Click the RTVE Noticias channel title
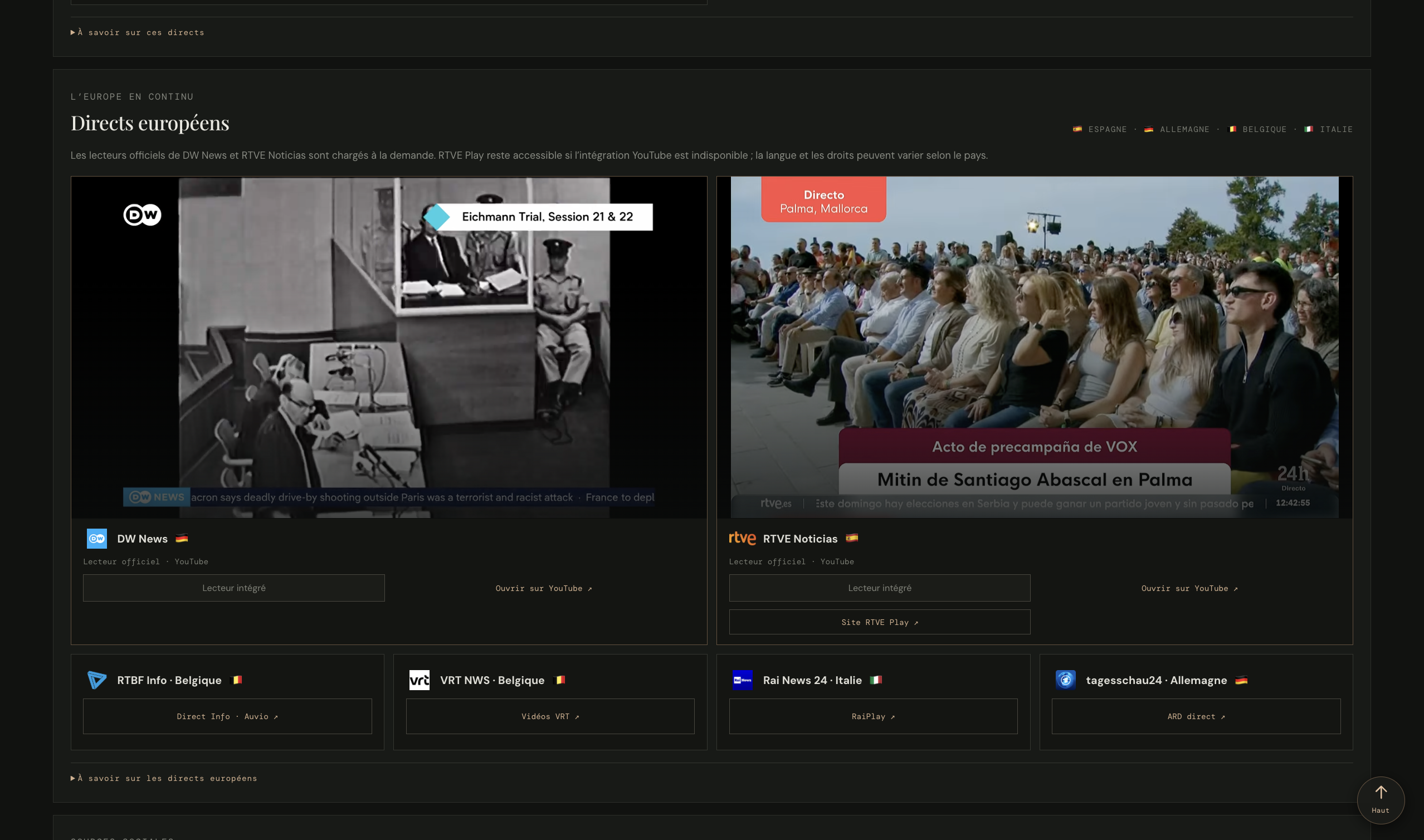This screenshot has height=840, width=1424. coord(800,539)
